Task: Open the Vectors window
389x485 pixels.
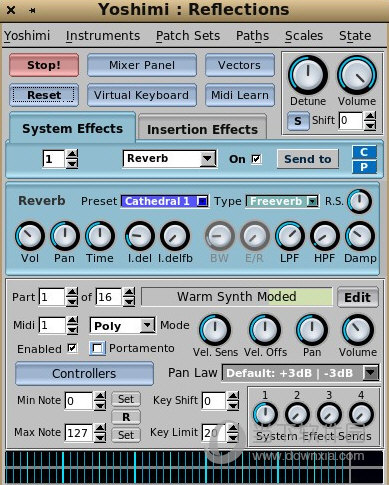Action: click(x=240, y=65)
